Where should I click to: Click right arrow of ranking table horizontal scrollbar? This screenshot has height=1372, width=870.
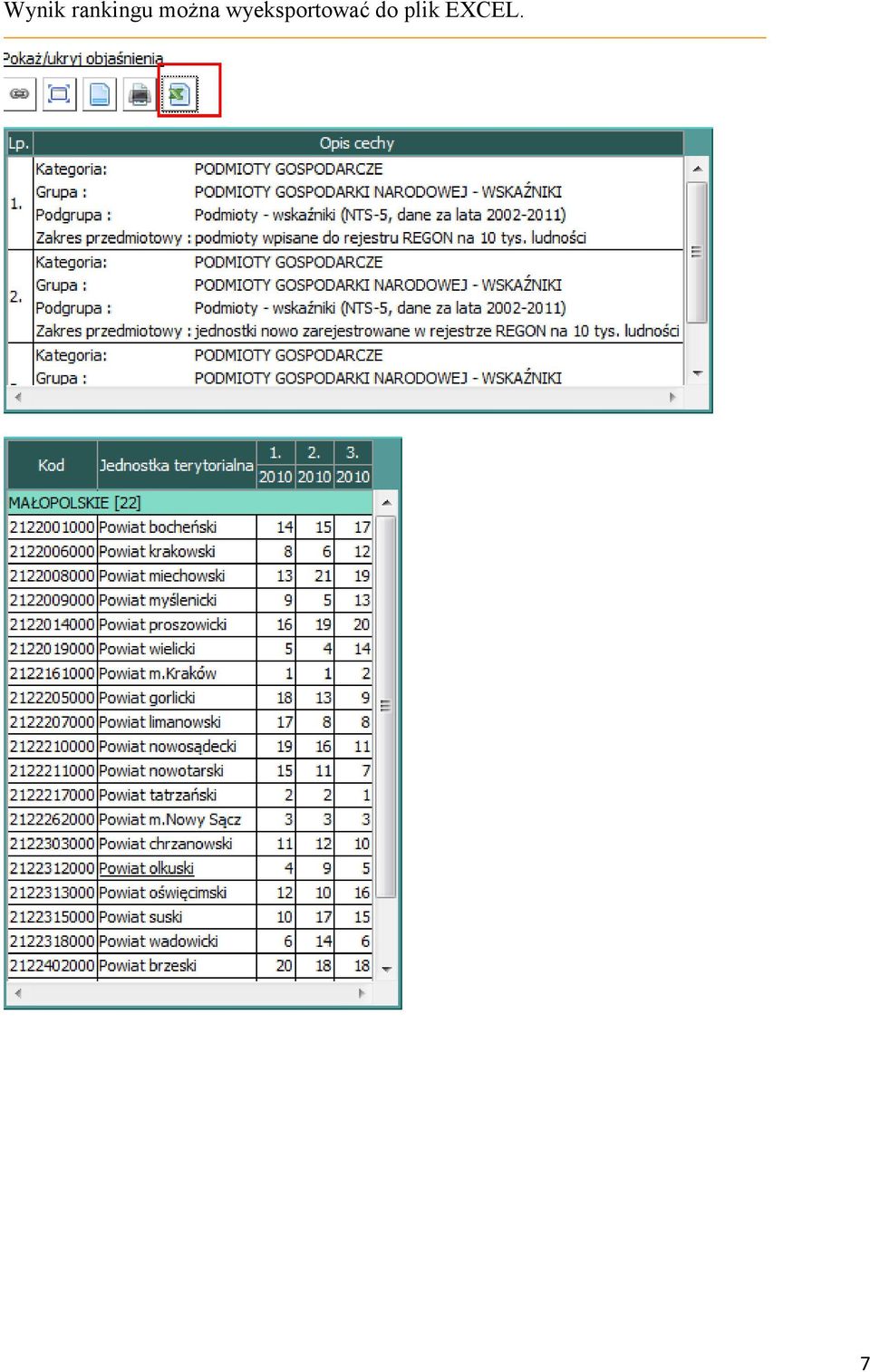[362, 993]
